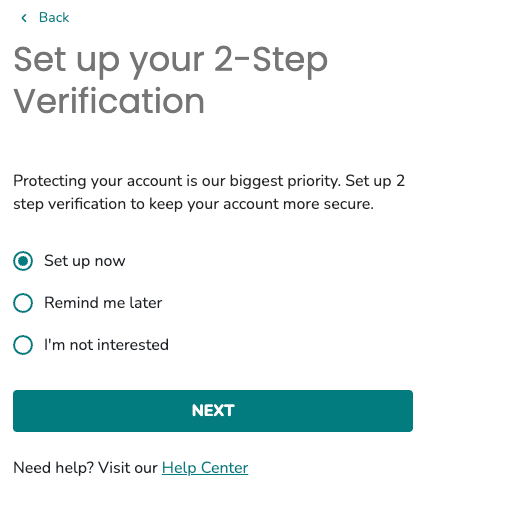This screenshot has height=508, width=511.
Task: Click the Back chevron arrow icon
Action: coord(24,18)
